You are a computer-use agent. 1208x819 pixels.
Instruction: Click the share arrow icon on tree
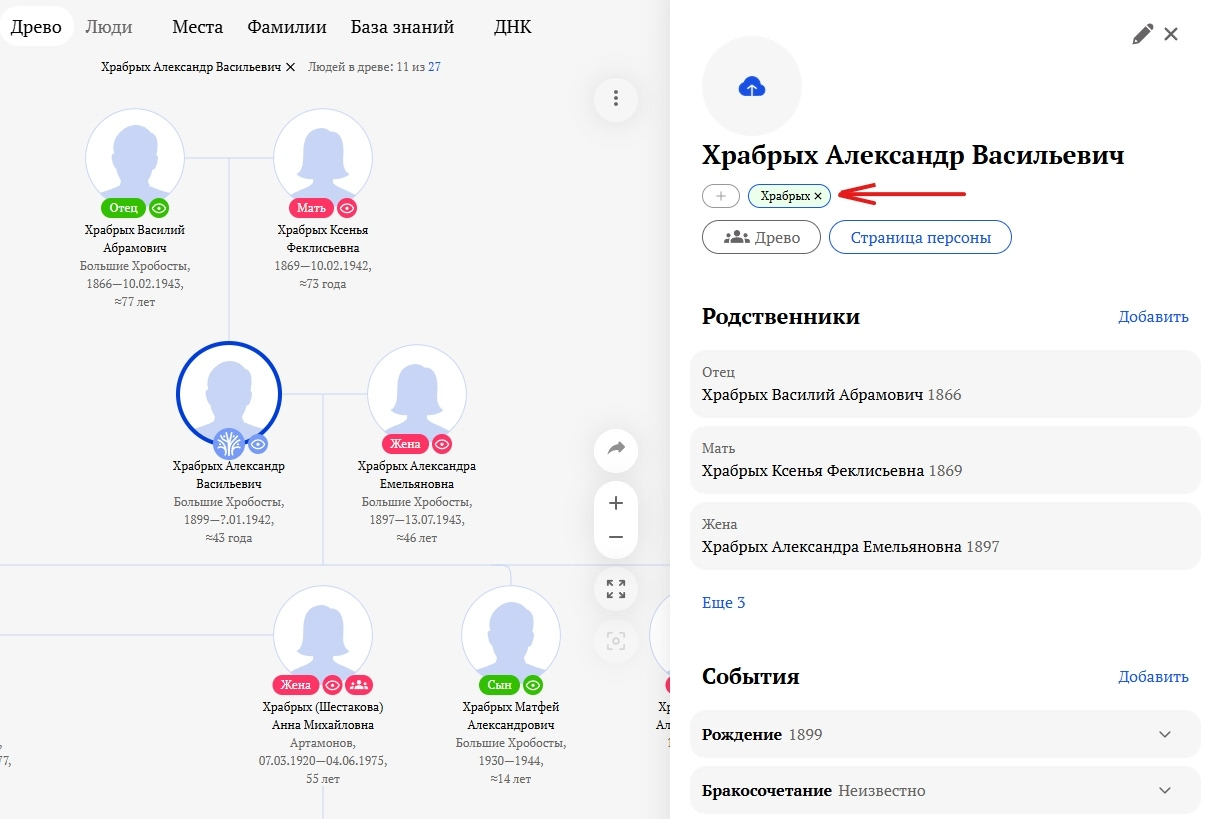point(616,449)
